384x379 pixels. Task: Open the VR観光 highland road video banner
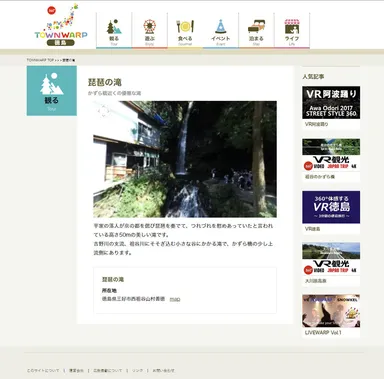pyautogui.click(x=331, y=259)
